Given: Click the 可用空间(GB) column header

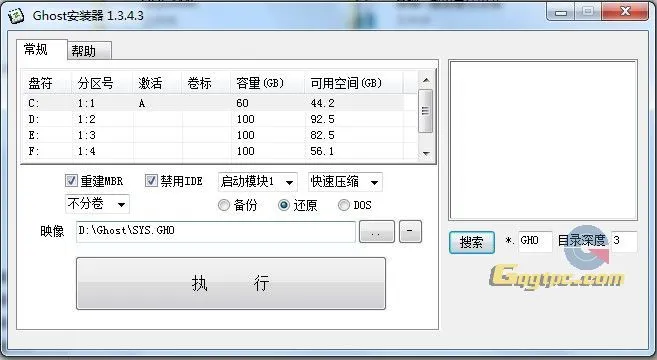Looking at the screenshot, I should click(354, 83).
